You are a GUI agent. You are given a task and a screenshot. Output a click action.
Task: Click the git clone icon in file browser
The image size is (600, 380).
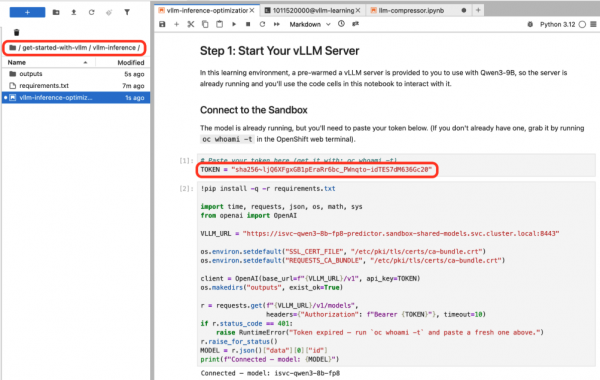109,12
